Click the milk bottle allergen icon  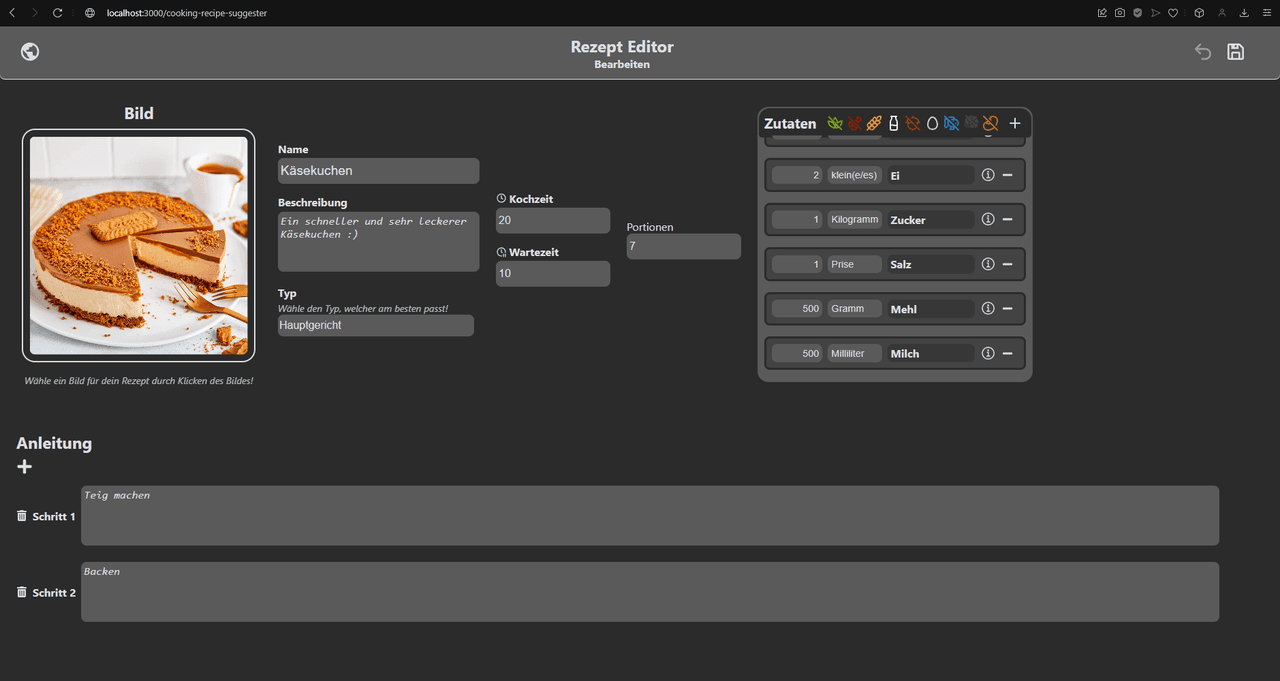(894, 123)
